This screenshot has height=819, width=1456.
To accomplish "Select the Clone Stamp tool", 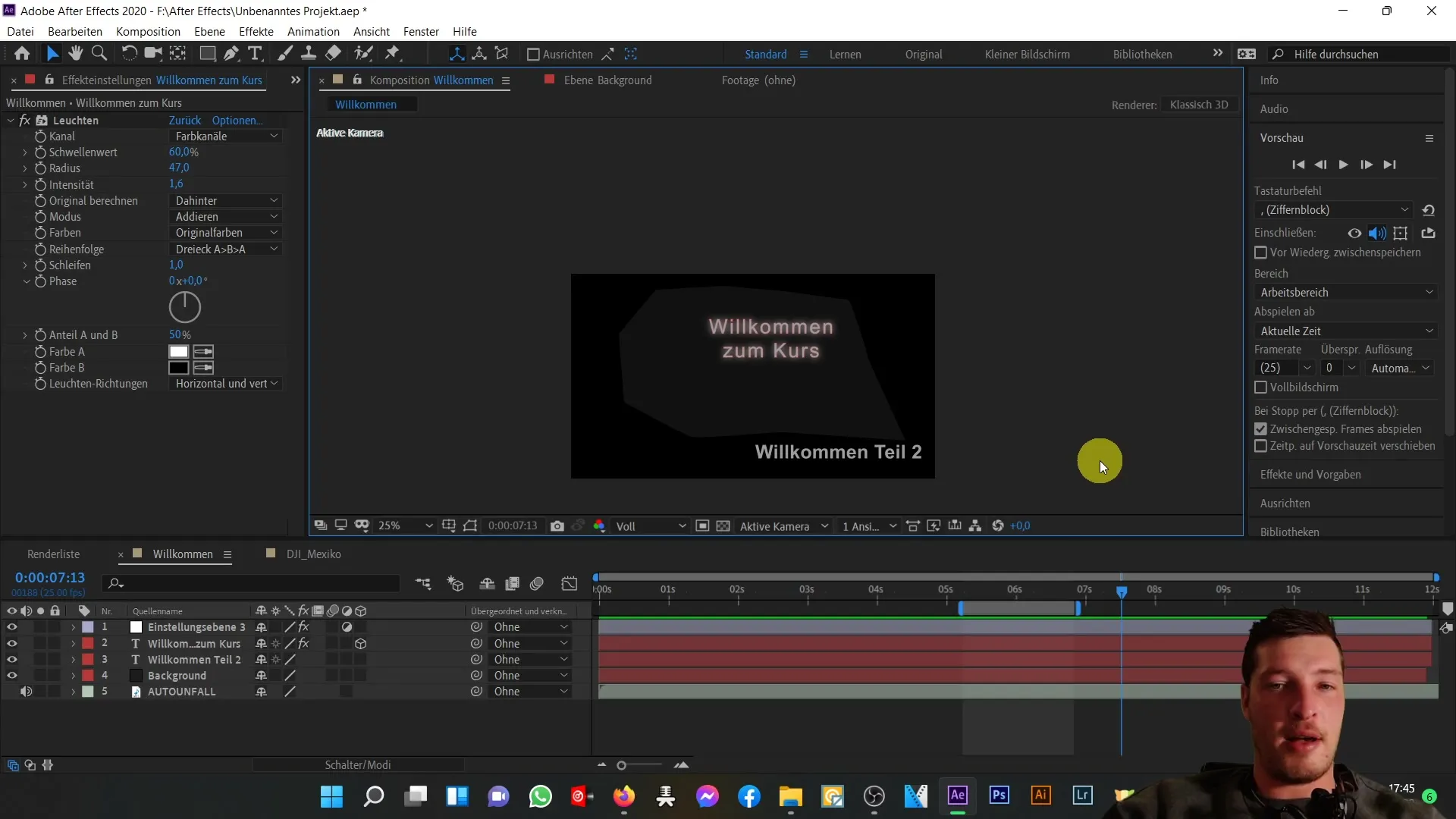I will 309,54.
